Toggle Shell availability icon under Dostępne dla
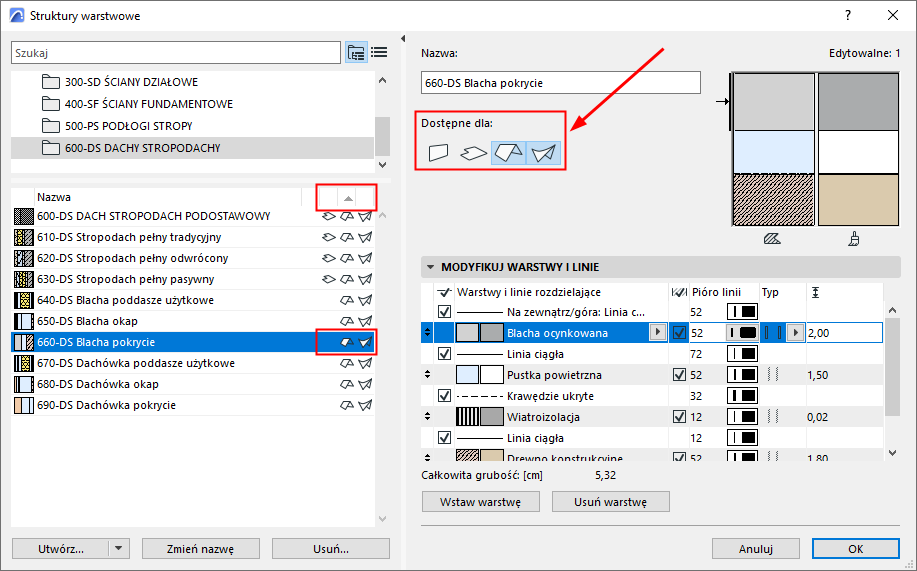The height and width of the screenshot is (571, 917). [544, 153]
